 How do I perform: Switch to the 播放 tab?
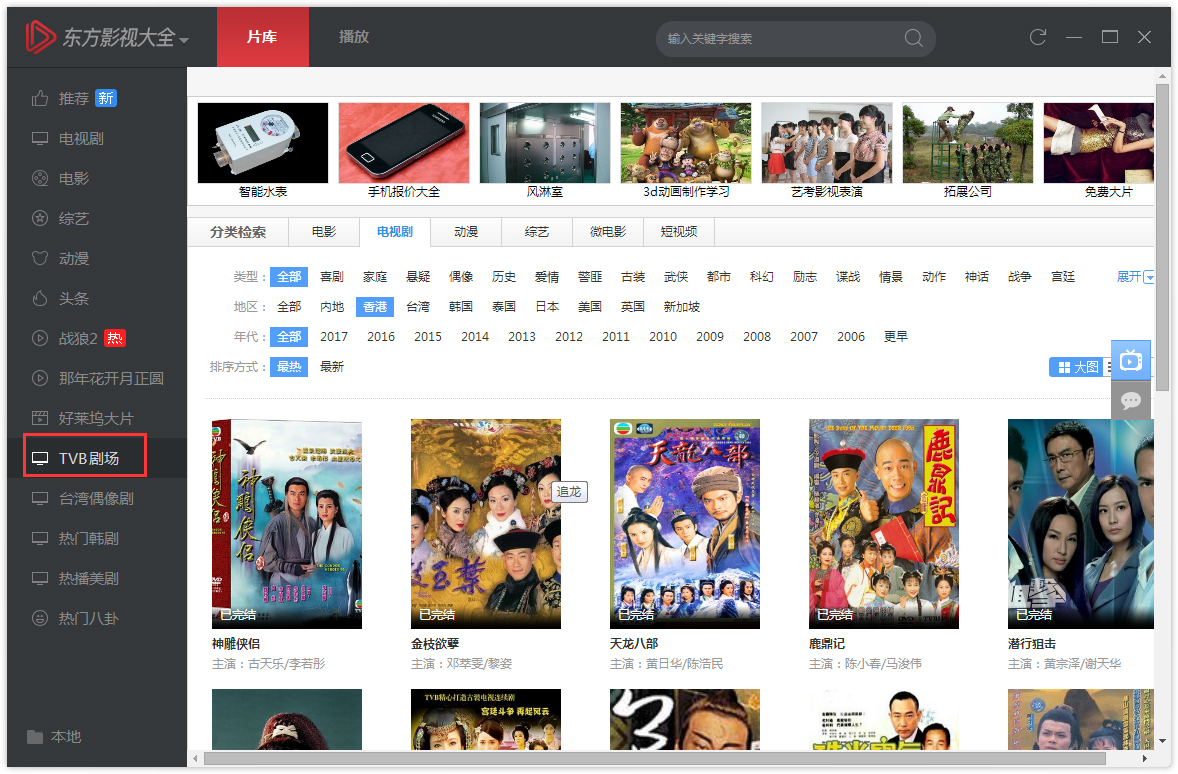[354, 37]
